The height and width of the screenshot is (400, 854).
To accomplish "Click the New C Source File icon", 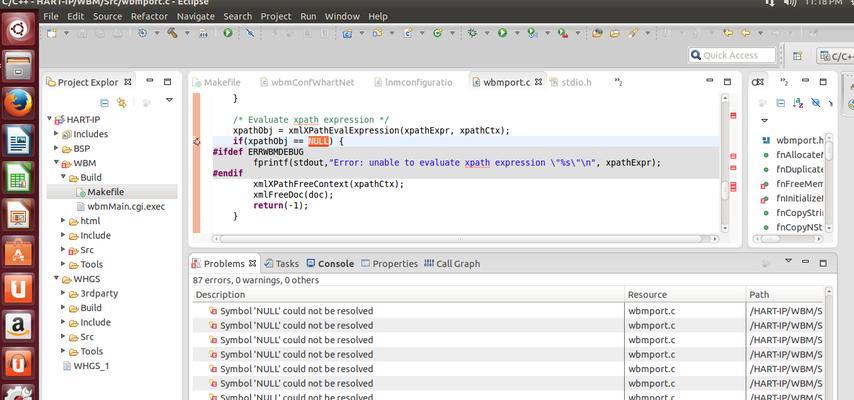I will tap(407, 33).
